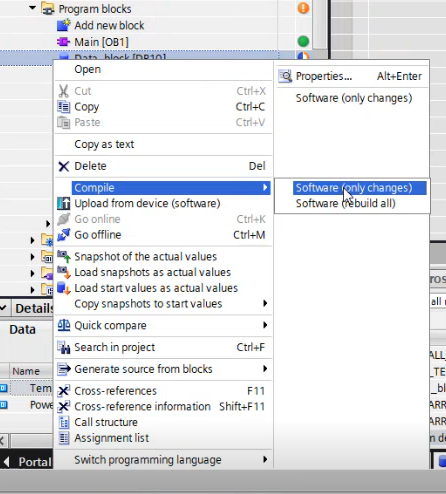Click the Delete X icon
The height and width of the screenshot is (494, 446).
pyautogui.click(x=64, y=166)
